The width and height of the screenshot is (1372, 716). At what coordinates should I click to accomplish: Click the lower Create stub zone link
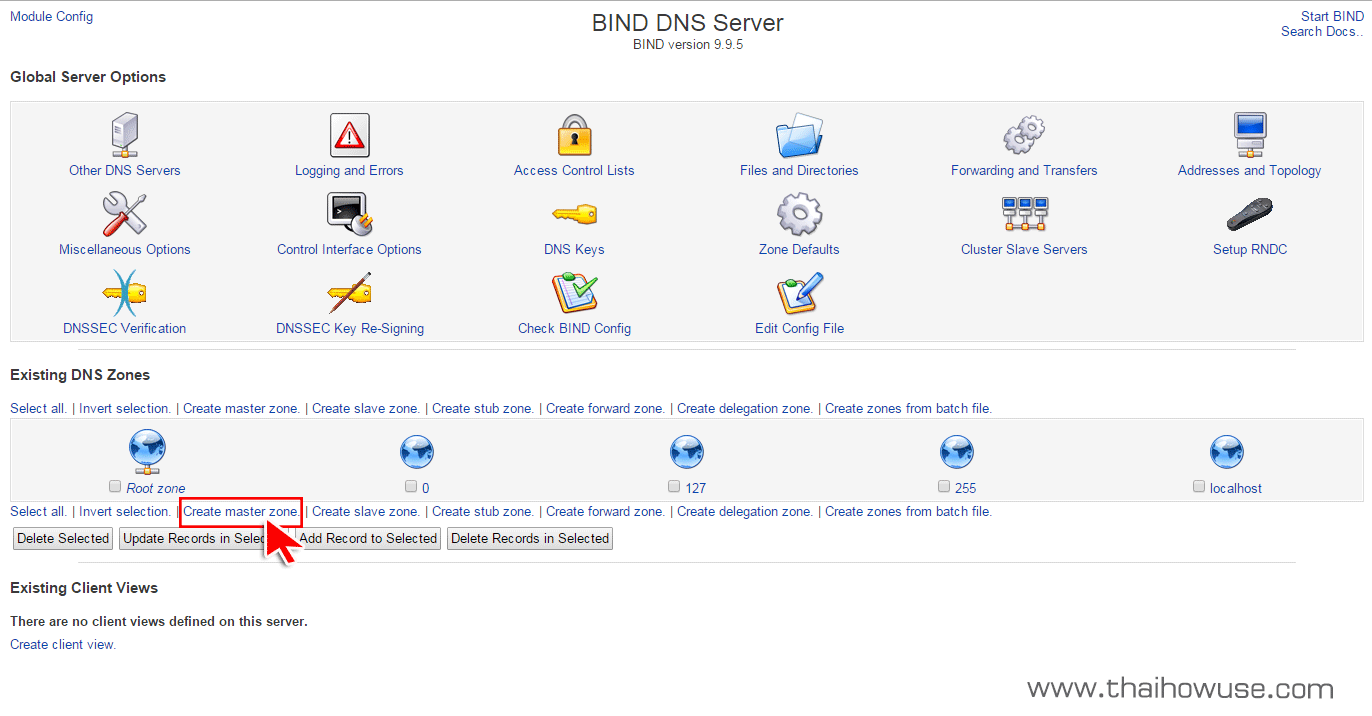click(x=483, y=512)
